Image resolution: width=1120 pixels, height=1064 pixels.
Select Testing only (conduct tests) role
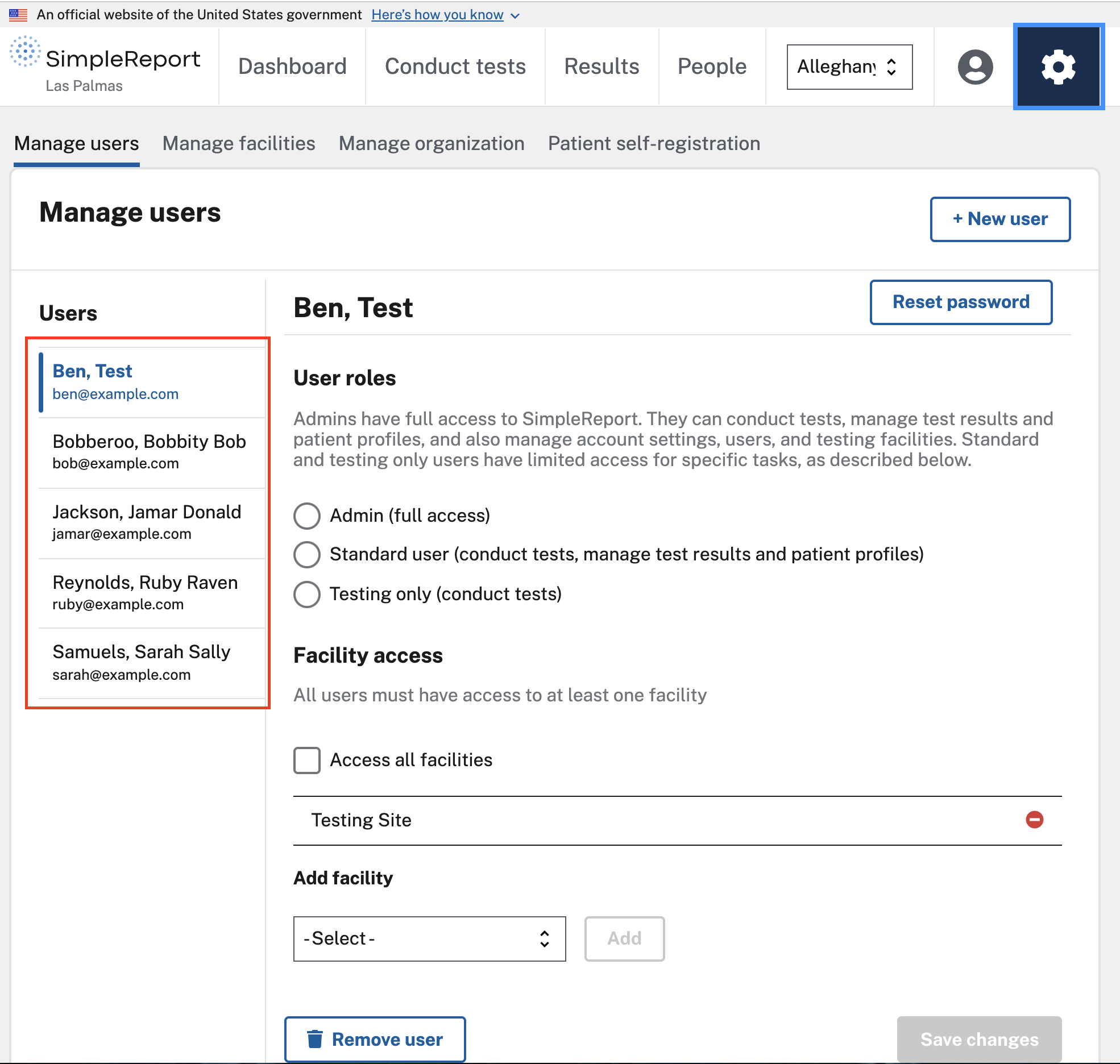pyautogui.click(x=307, y=594)
